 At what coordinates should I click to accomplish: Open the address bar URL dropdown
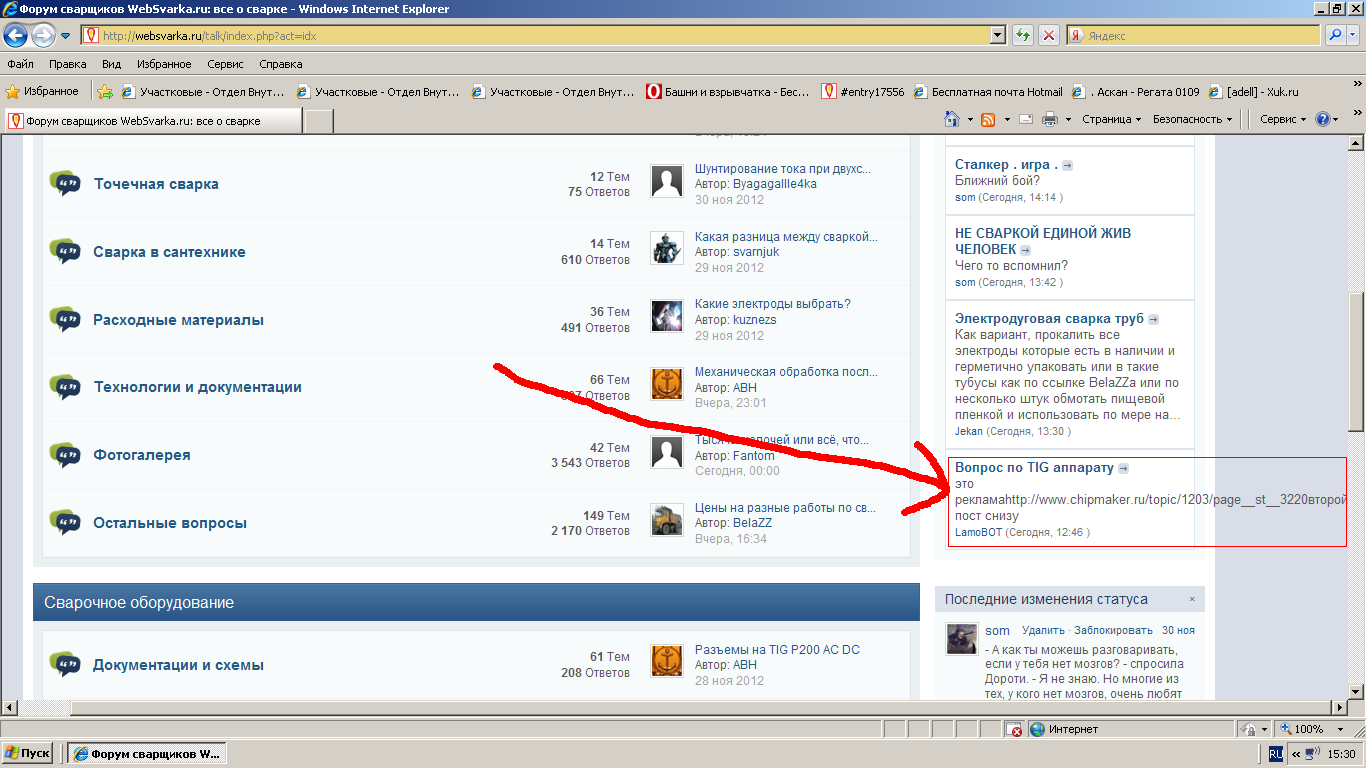pyautogui.click(x=997, y=35)
